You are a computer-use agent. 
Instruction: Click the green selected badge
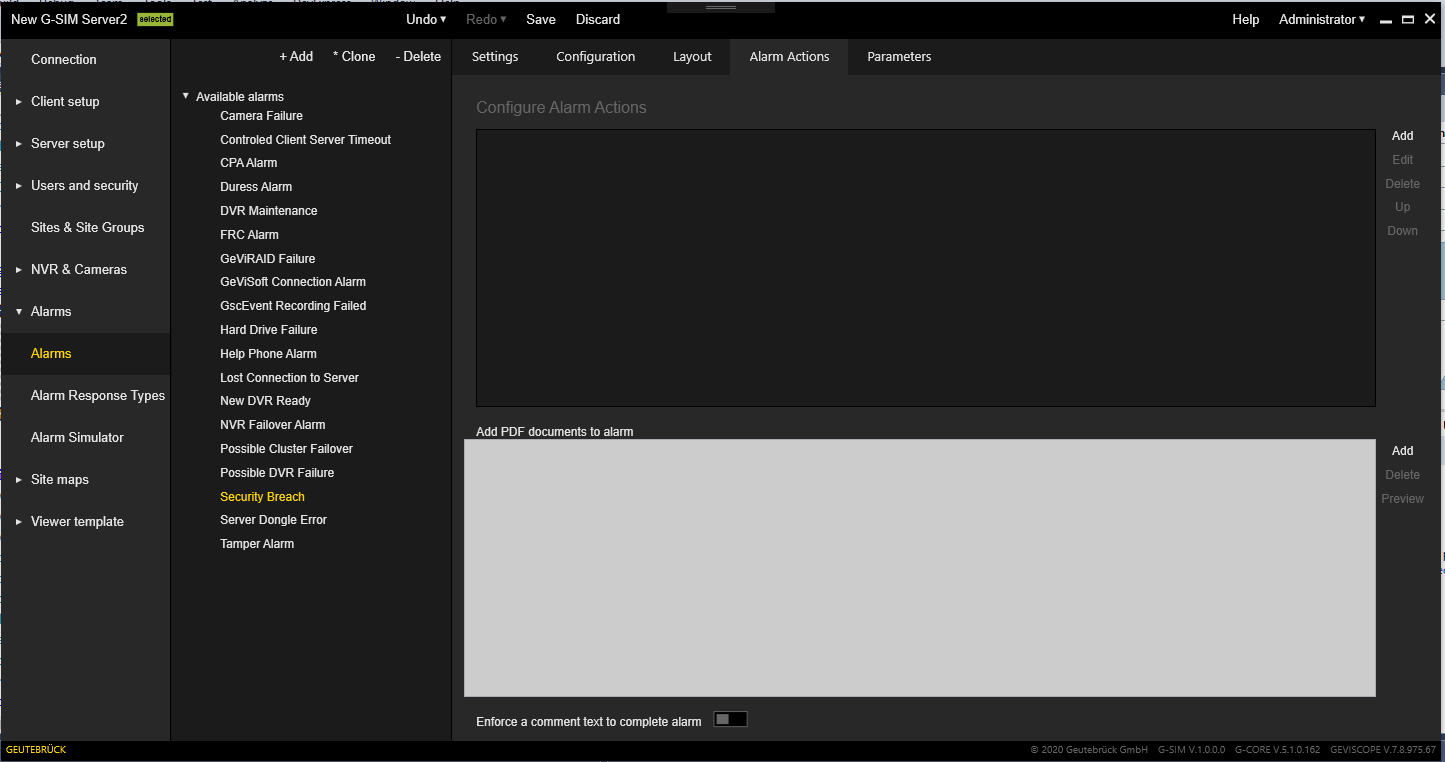click(155, 19)
